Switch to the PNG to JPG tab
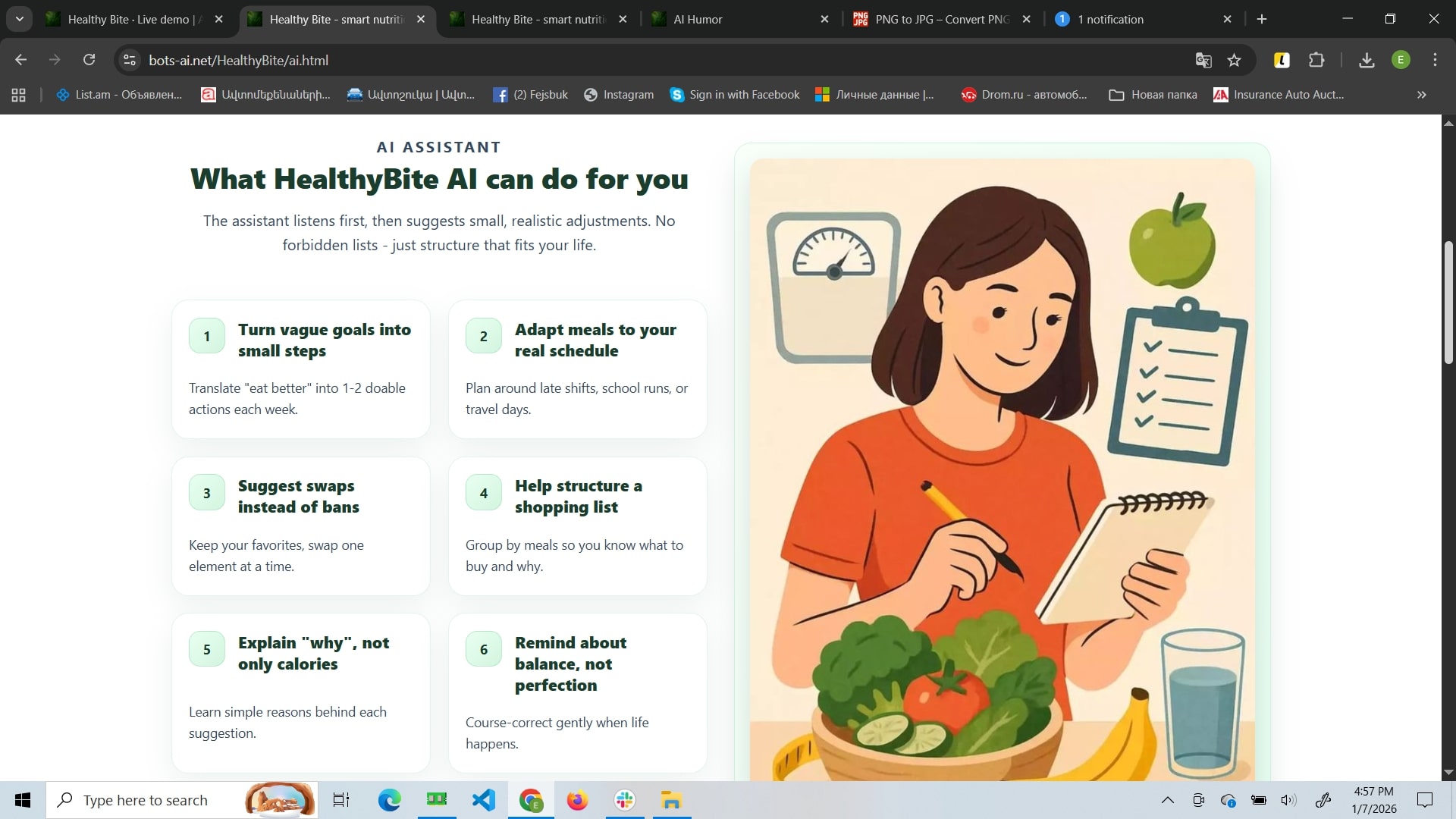The image size is (1456, 819). (941, 20)
